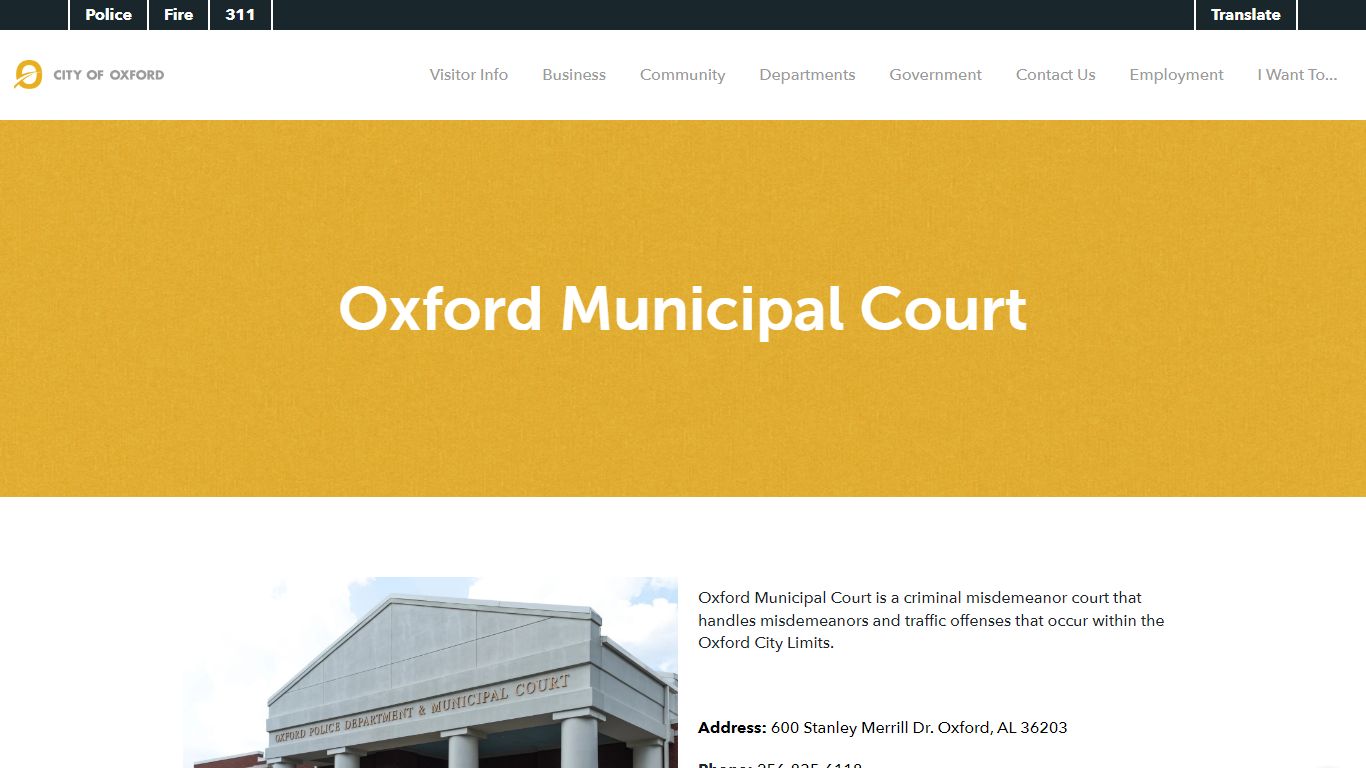The width and height of the screenshot is (1366, 768).
Task: Open the Community menu
Action: click(x=683, y=75)
